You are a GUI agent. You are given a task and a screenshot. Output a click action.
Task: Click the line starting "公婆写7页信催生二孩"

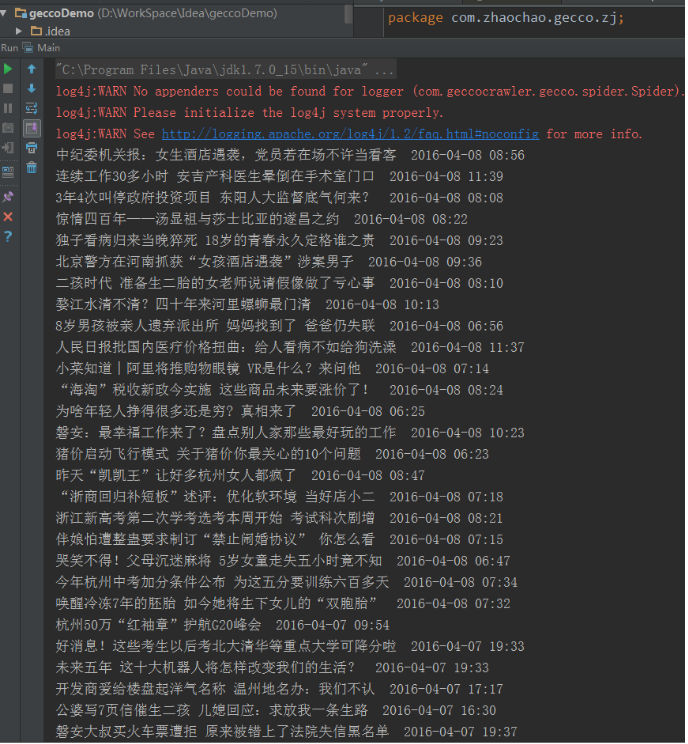(x=276, y=711)
